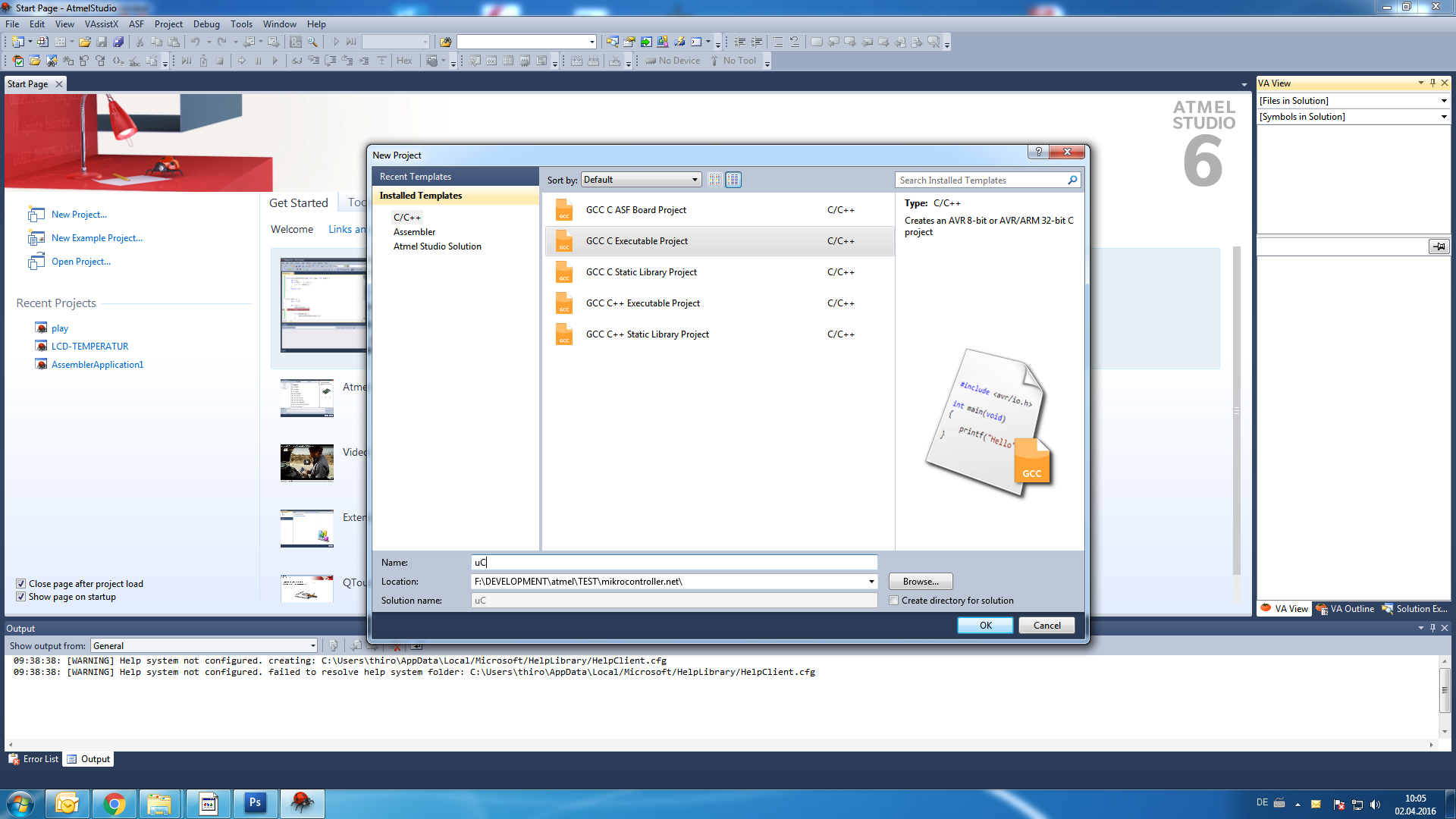Click the Find in Files folder icon

pos(446,42)
